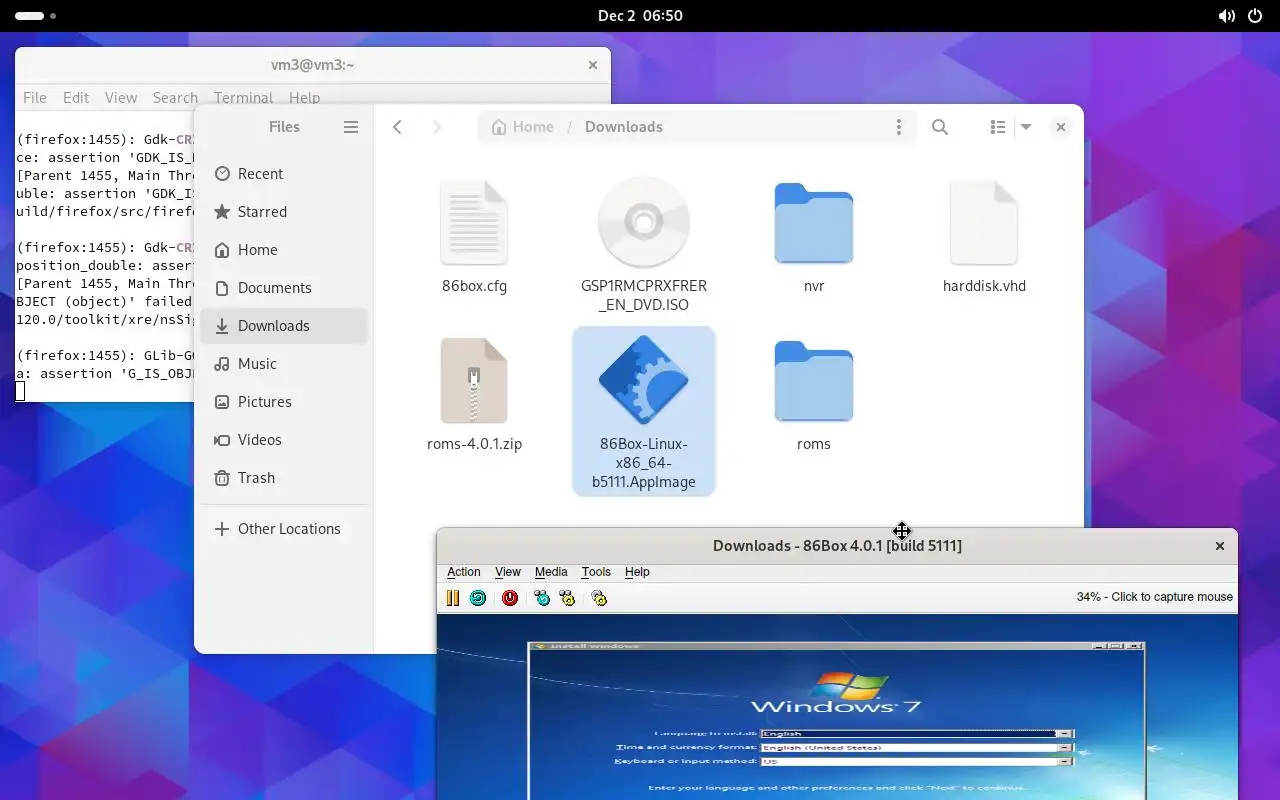
Task: Go forward in the Files window
Action: pyautogui.click(x=436, y=127)
